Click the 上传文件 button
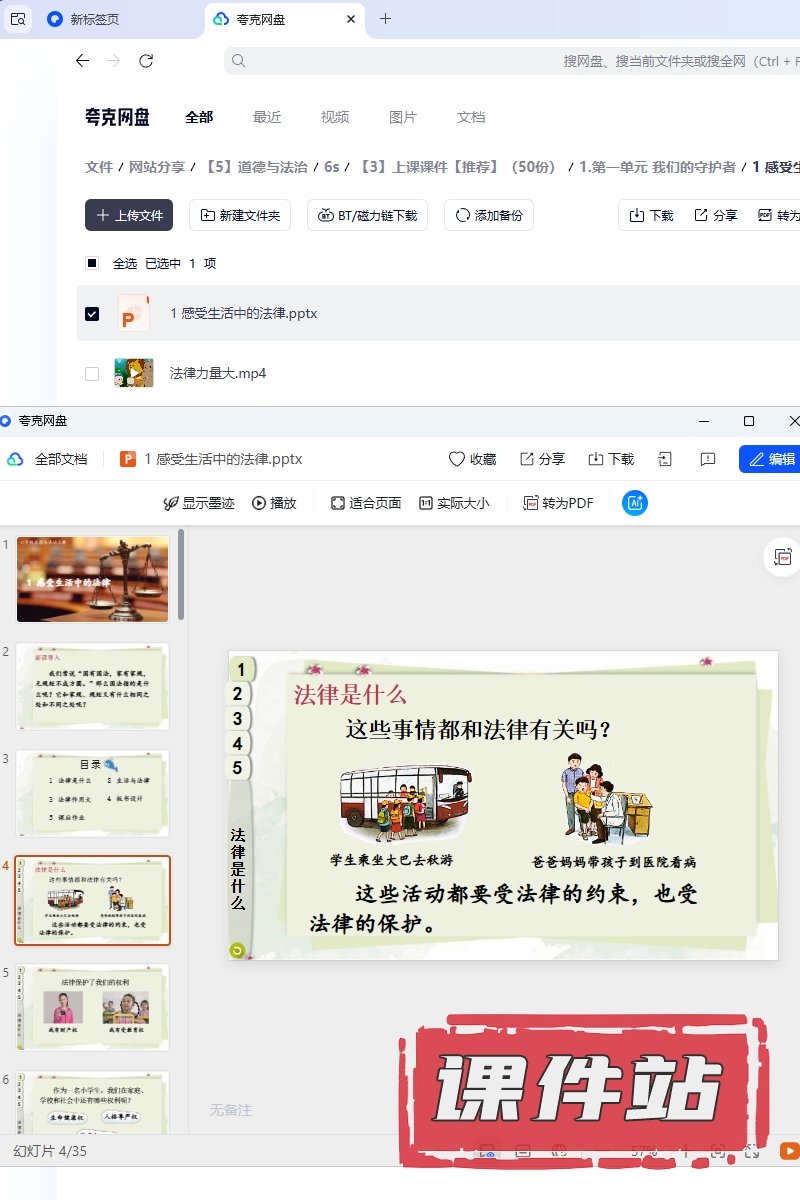The height and width of the screenshot is (1200, 800). [129, 215]
